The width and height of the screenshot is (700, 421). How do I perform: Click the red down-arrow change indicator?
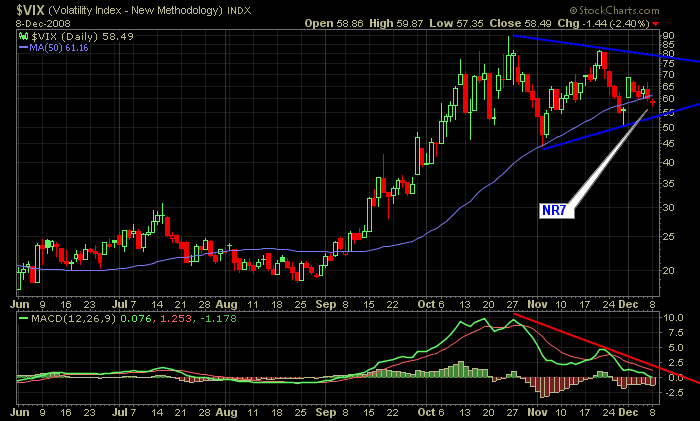(655, 24)
